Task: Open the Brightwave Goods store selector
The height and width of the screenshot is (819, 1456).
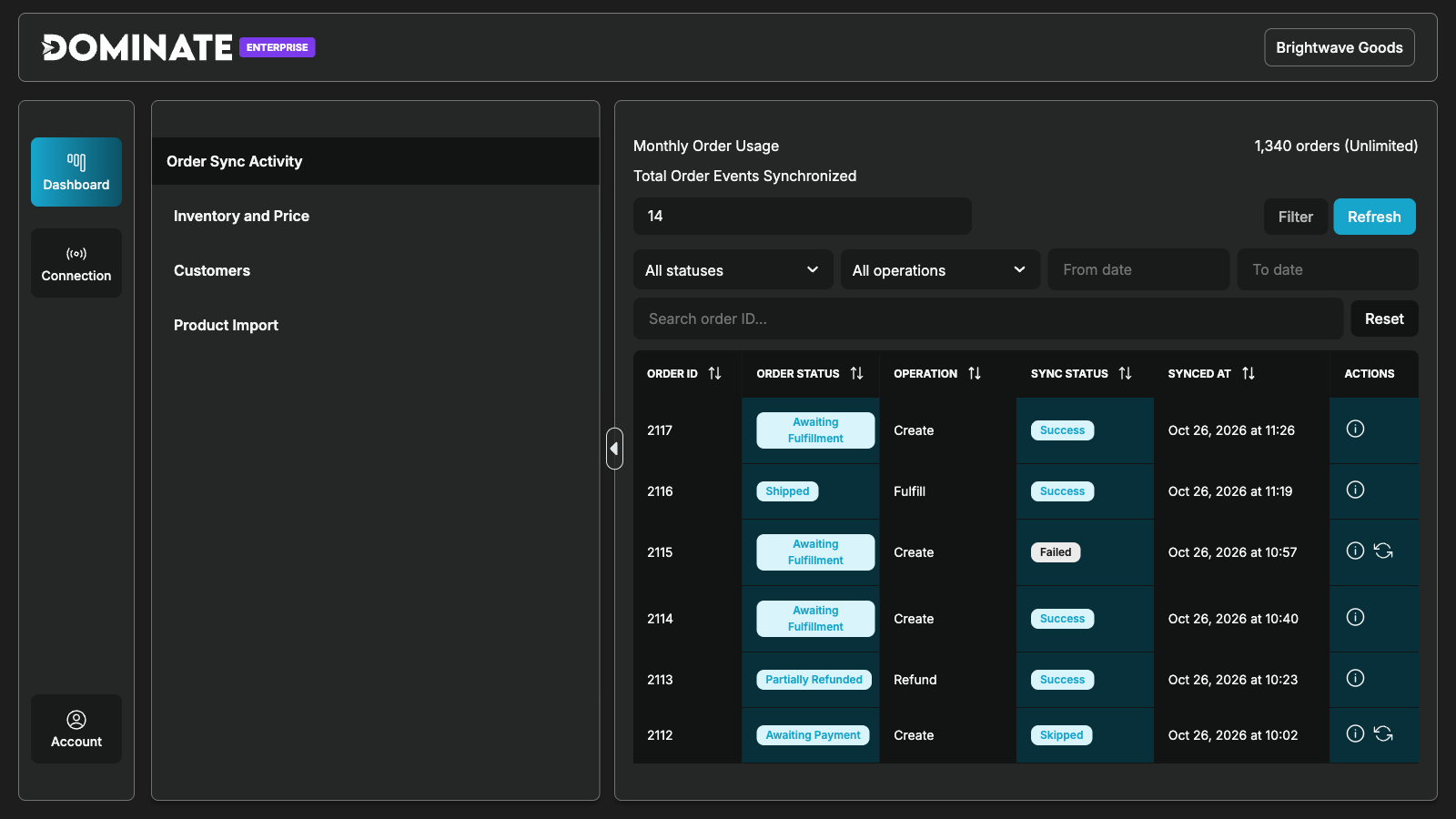Action: coord(1340,47)
